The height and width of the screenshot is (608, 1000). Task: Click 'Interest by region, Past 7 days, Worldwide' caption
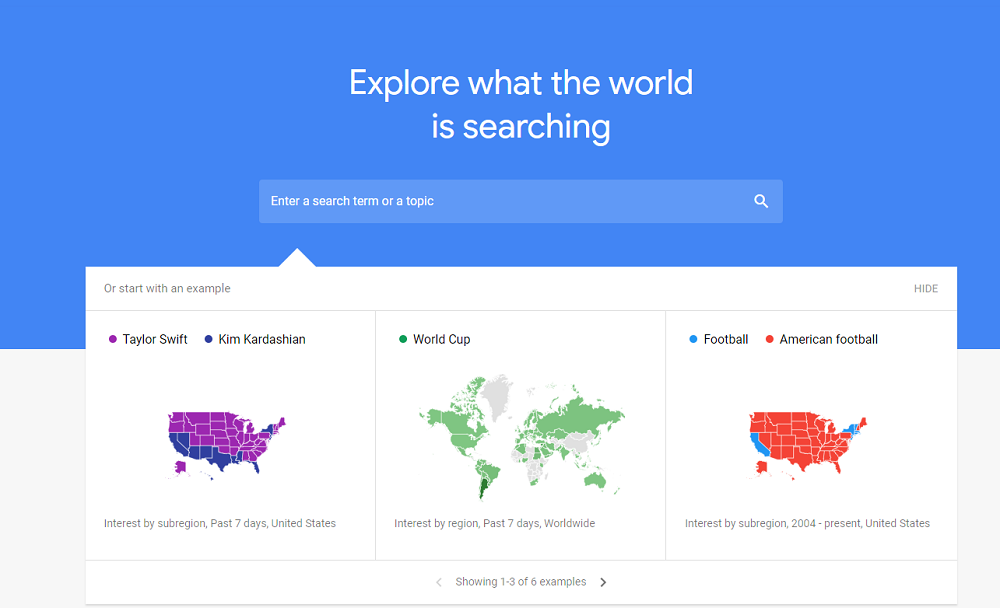click(495, 523)
